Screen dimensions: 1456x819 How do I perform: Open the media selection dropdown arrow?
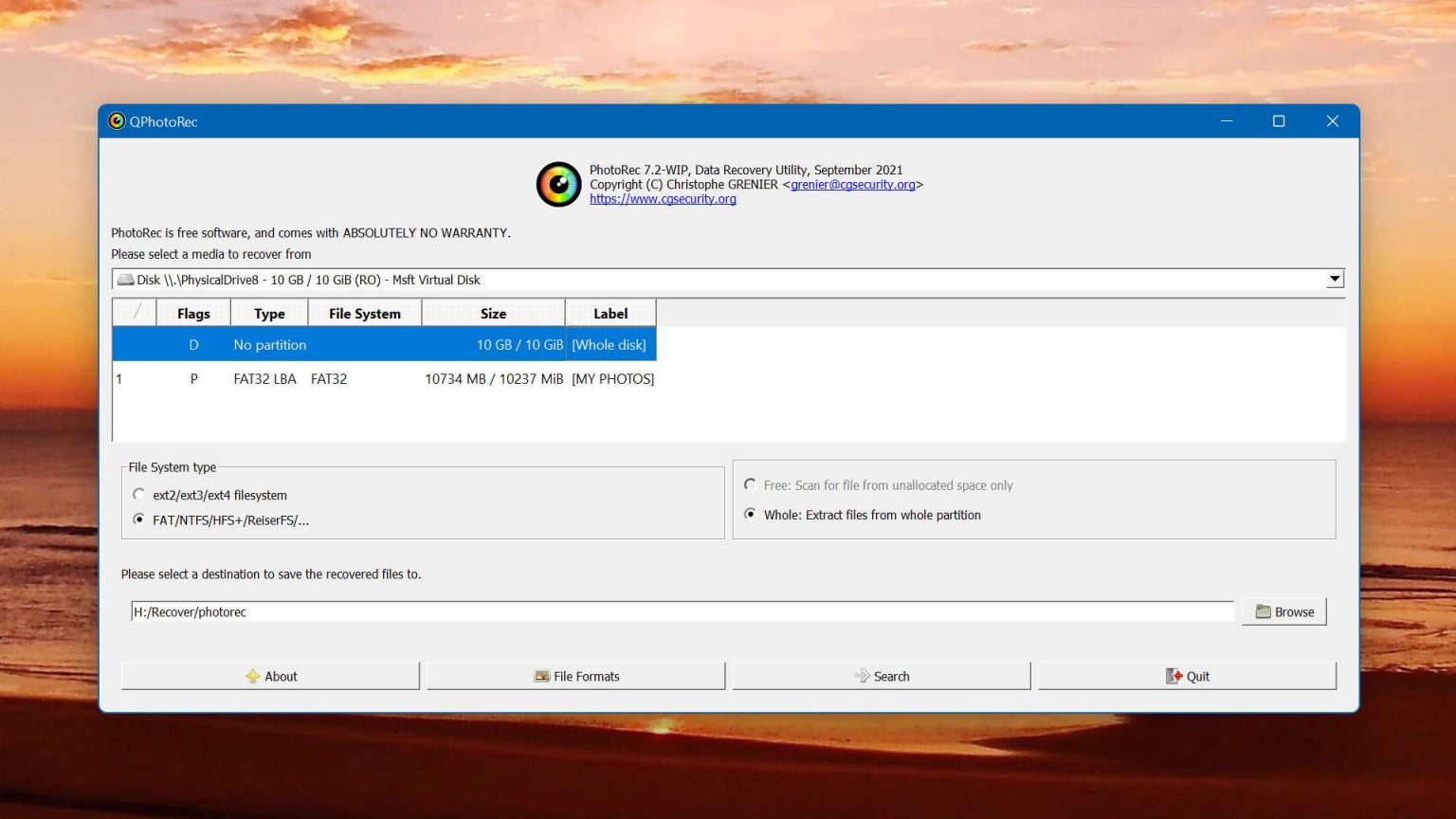[x=1334, y=280]
